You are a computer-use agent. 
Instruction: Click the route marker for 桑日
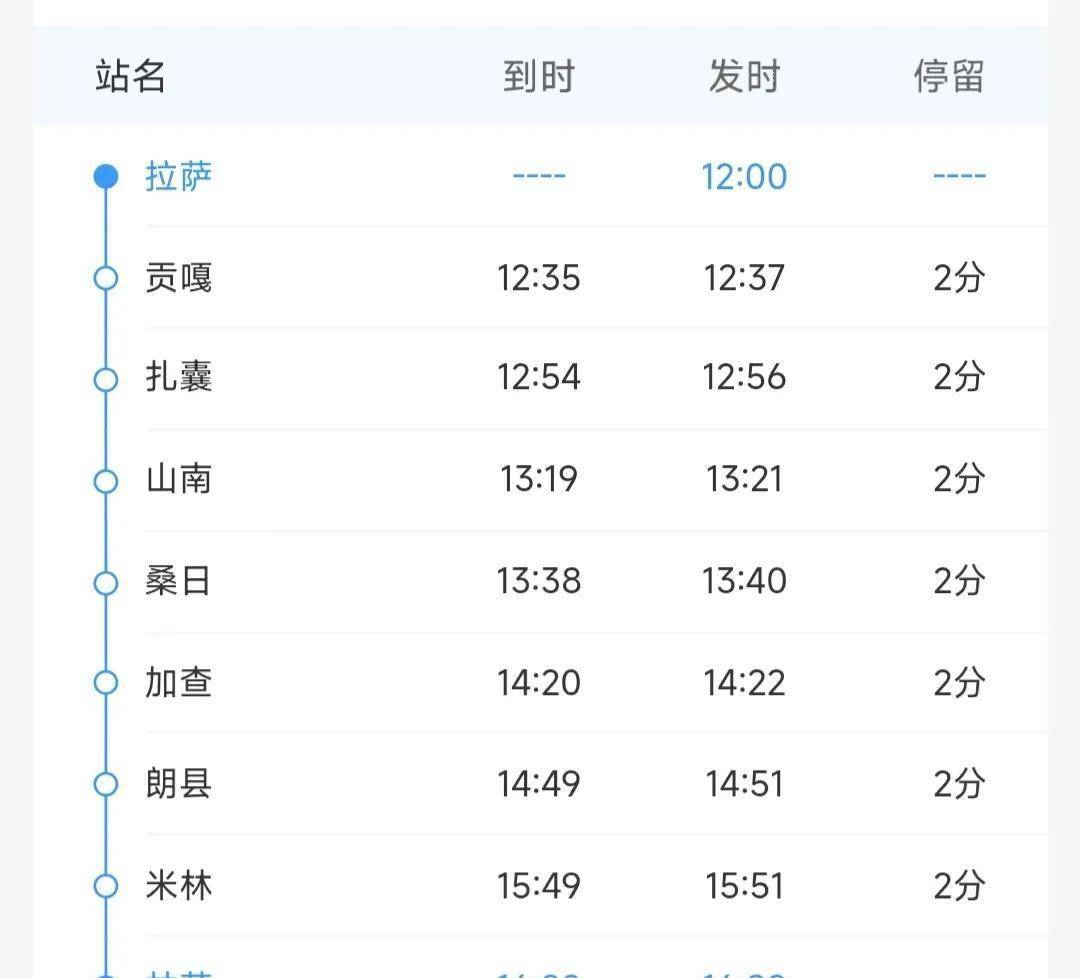tap(106, 582)
